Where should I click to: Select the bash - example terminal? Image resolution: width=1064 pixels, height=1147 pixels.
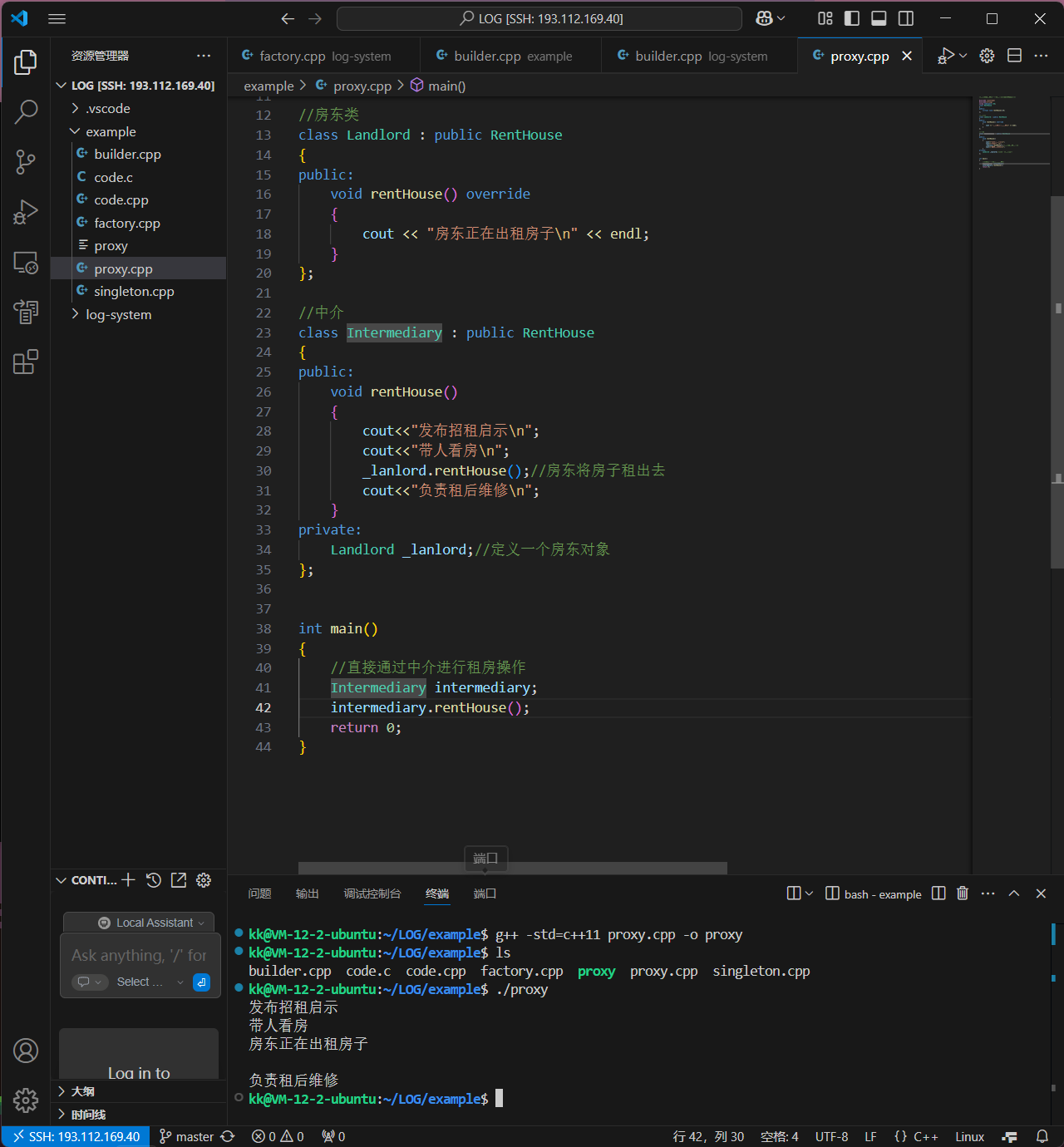(x=874, y=894)
